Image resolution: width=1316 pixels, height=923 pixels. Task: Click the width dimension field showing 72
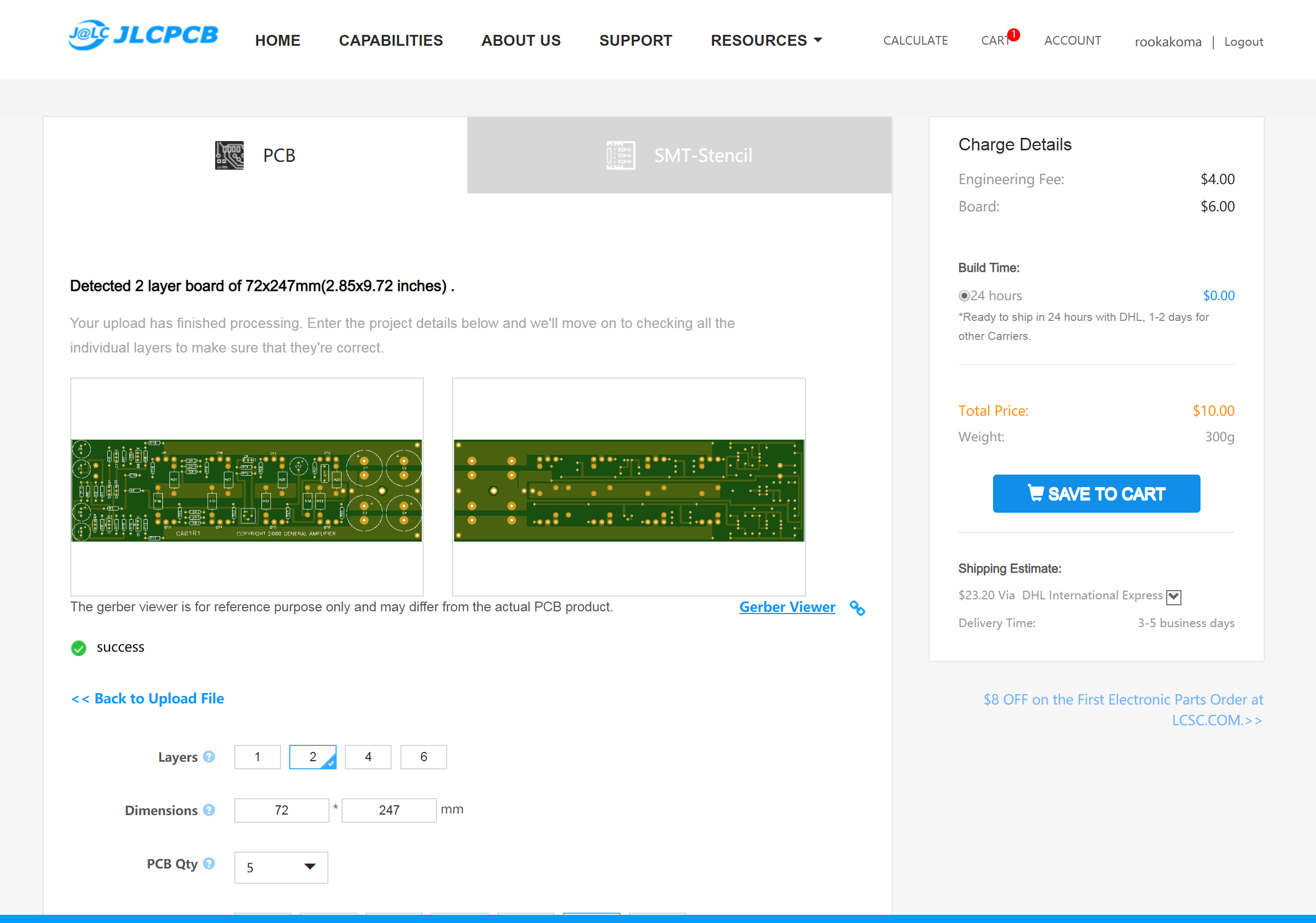pyautogui.click(x=282, y=810)
